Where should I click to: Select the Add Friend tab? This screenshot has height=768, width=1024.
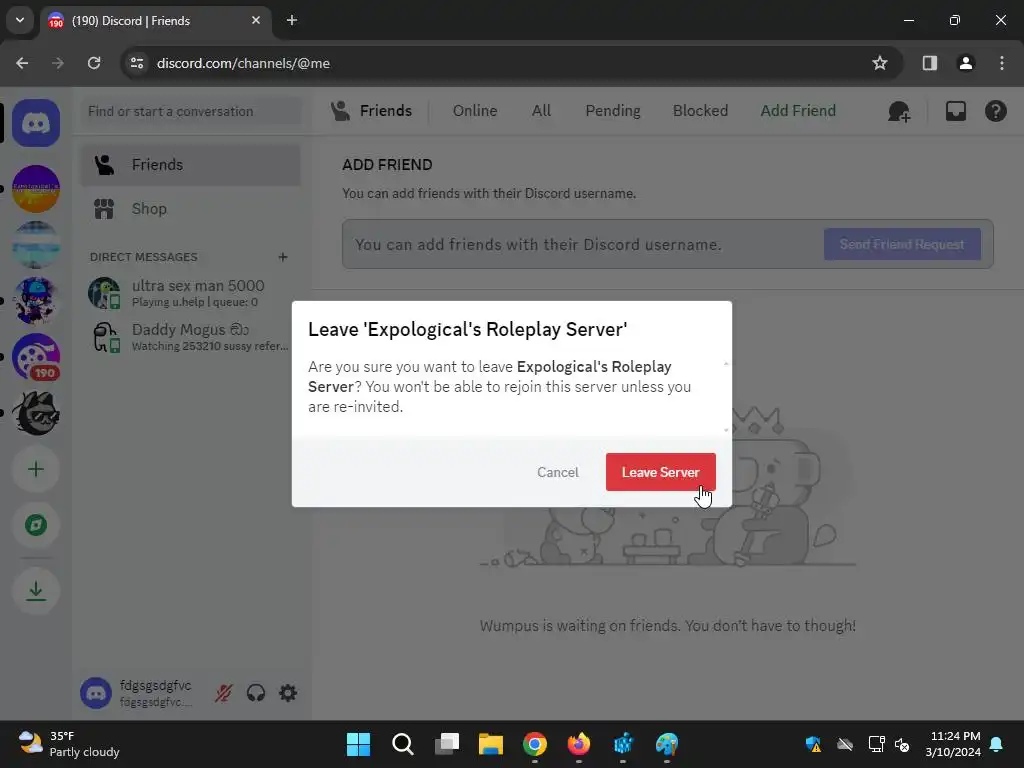point(798,111)
